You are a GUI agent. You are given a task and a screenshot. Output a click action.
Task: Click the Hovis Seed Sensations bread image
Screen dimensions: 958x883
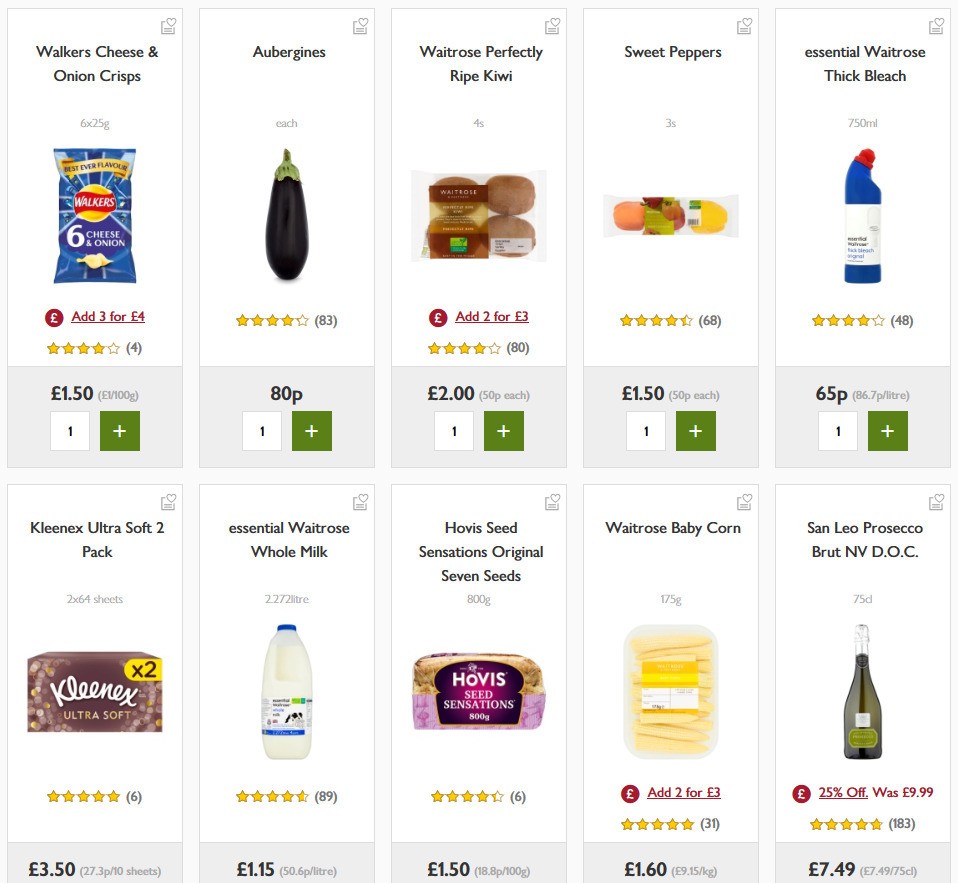click(x=479, y=691)
